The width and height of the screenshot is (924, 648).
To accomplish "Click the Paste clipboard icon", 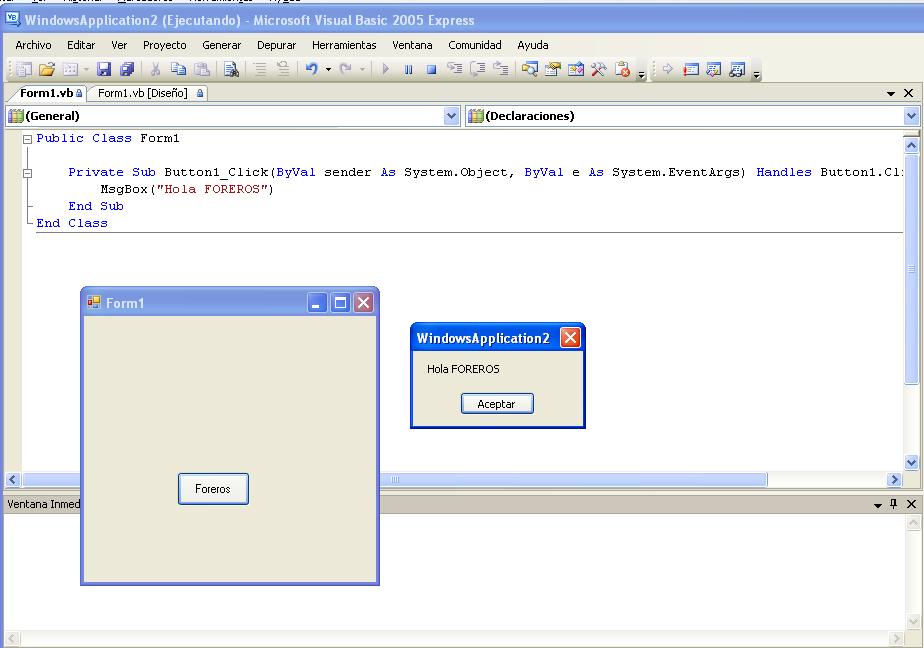I will [x=202, y=70].
